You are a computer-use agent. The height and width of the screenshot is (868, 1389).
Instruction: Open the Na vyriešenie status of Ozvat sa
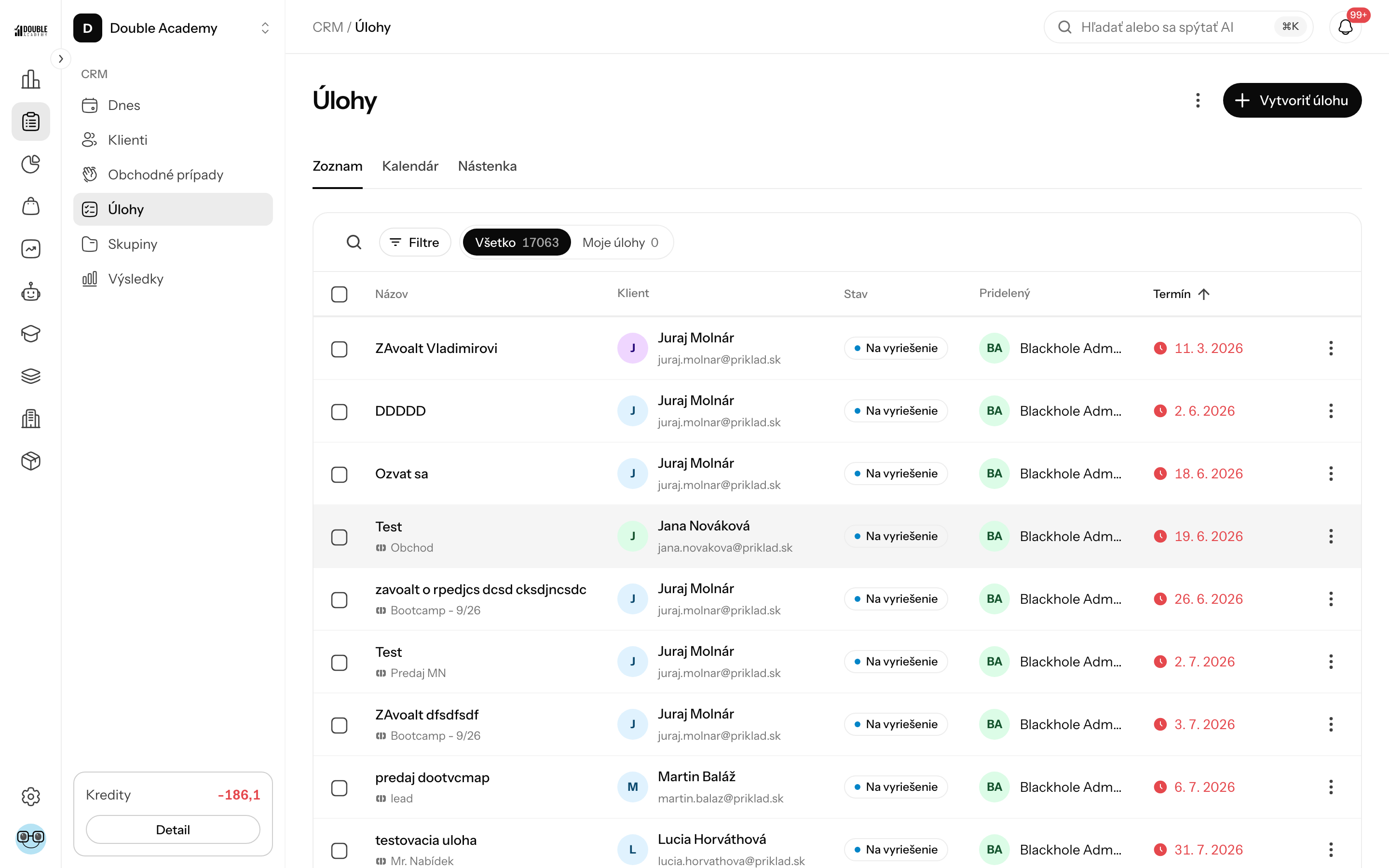896,474
